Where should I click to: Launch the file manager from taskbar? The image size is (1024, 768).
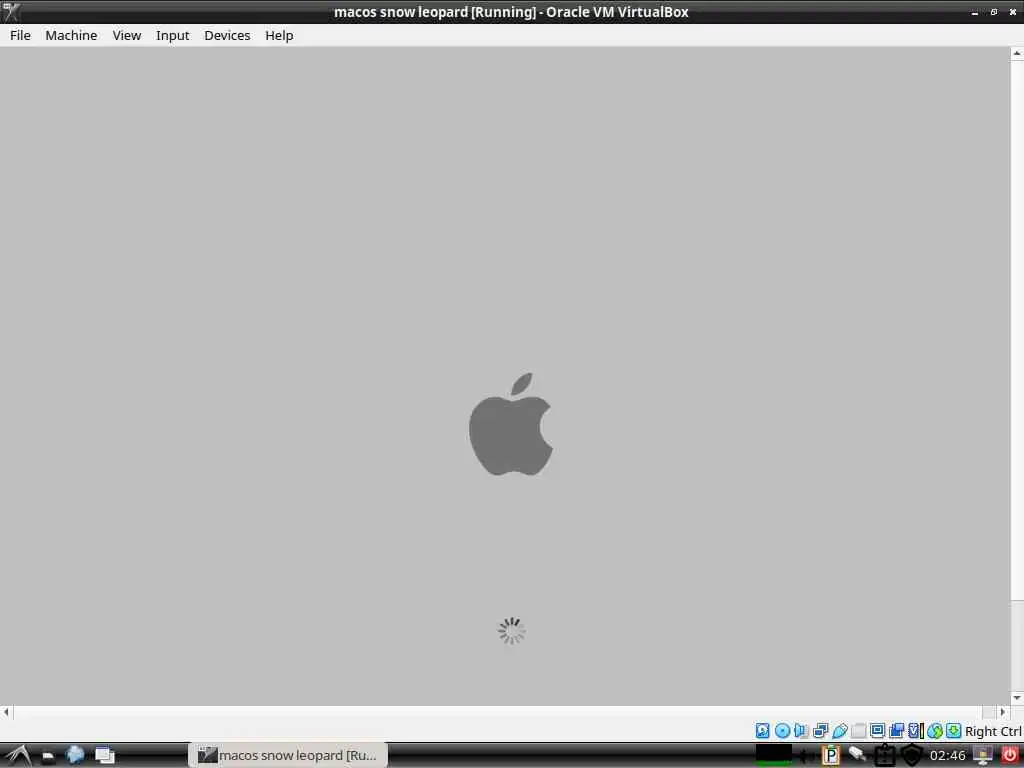[x=48, y=756]
